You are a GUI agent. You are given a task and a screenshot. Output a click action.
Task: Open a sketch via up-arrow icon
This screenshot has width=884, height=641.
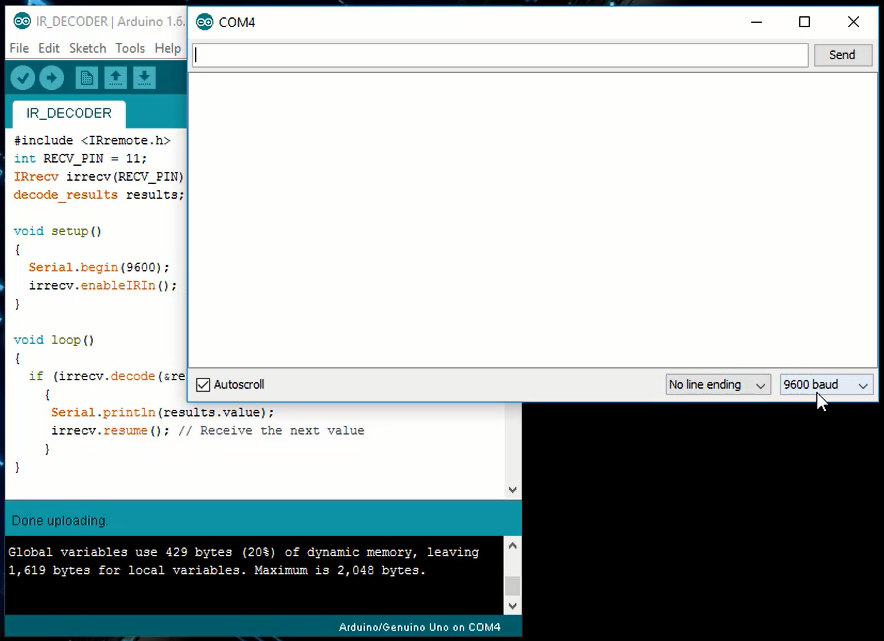(x=116, y=78)
